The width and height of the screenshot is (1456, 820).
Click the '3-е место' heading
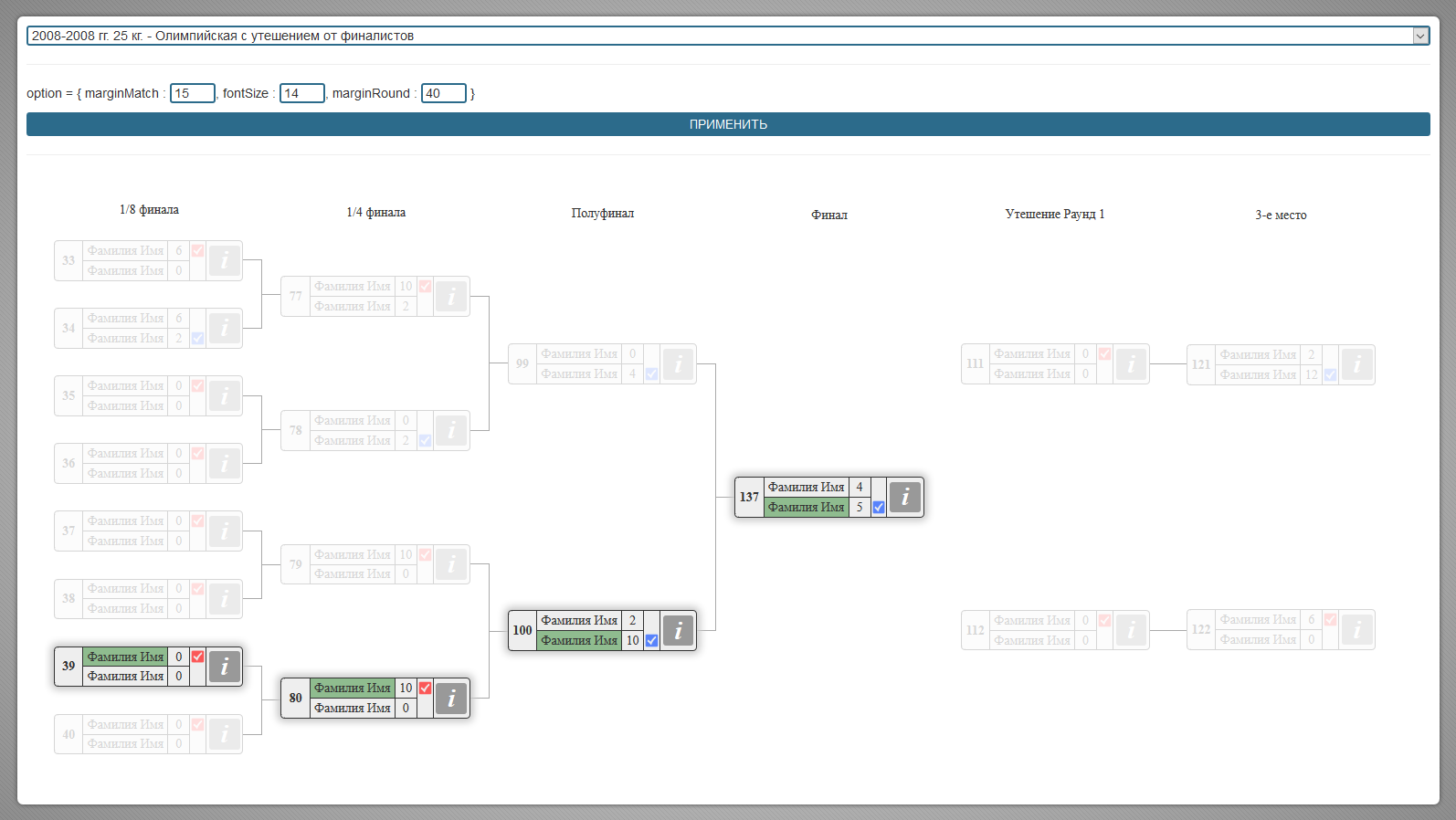point(1281,216)
